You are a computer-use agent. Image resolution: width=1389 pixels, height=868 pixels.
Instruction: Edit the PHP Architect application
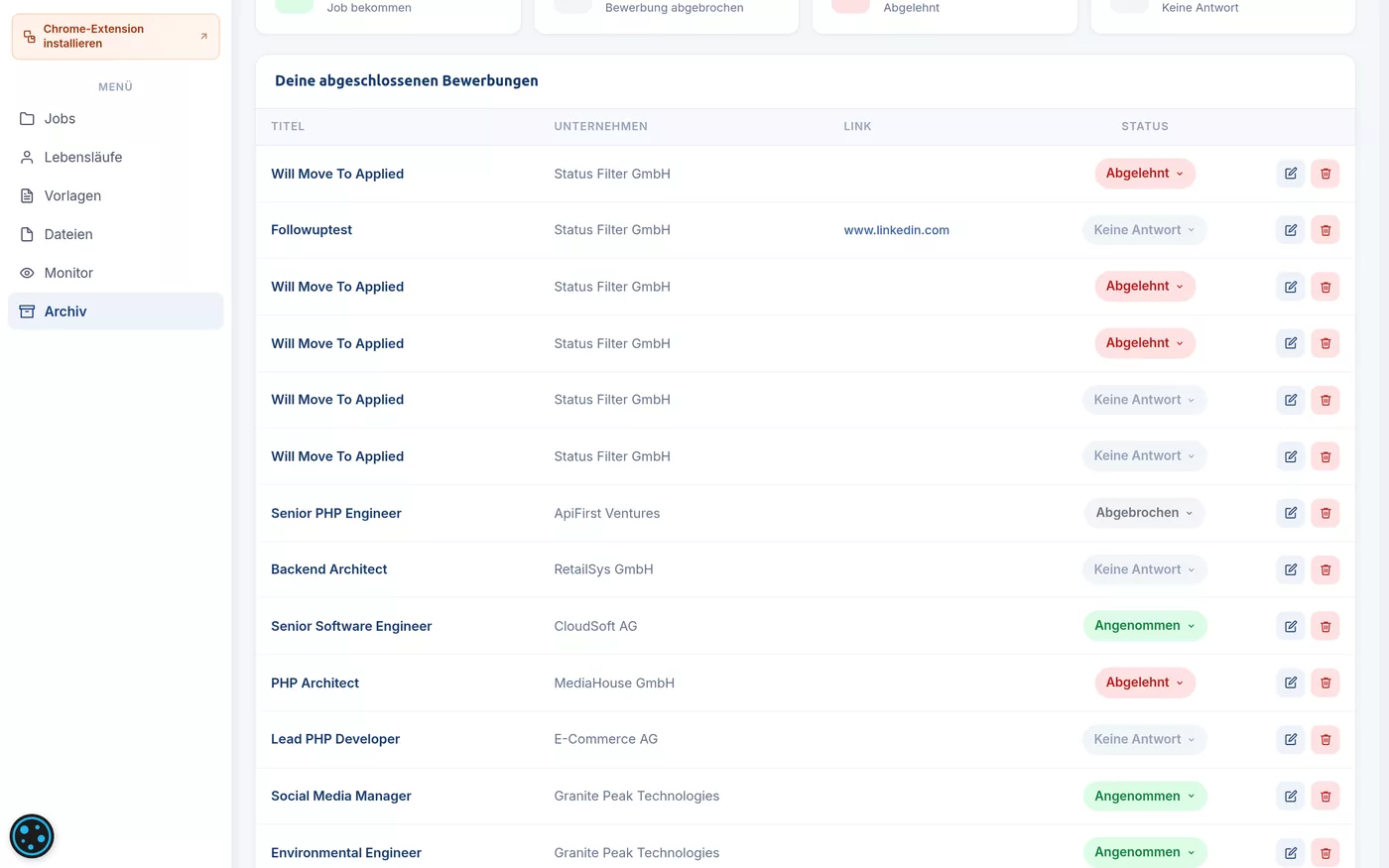tap(1290, 682)
